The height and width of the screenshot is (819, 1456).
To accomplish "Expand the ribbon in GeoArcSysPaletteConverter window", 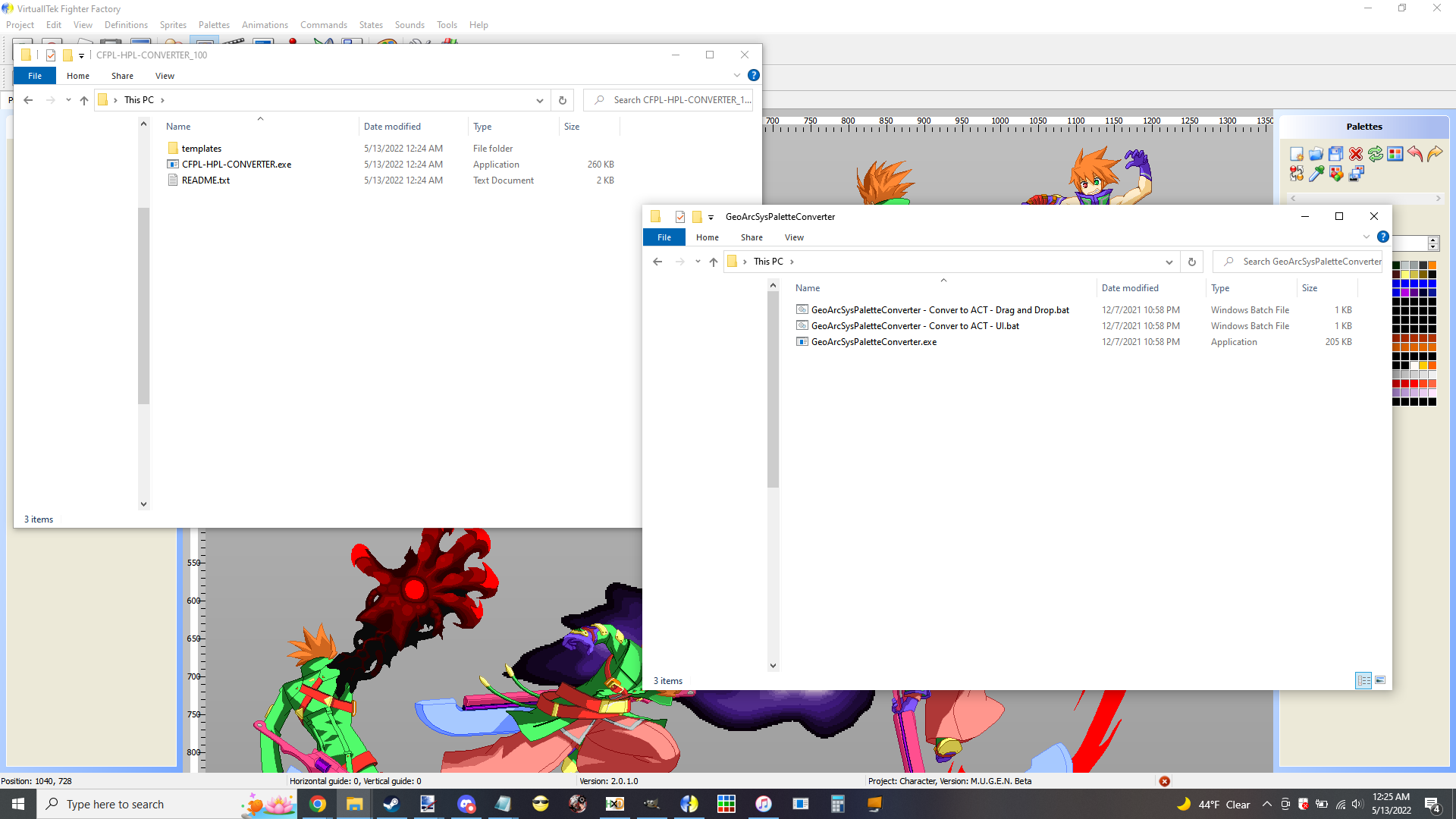I will click(x=1367, y=237).
